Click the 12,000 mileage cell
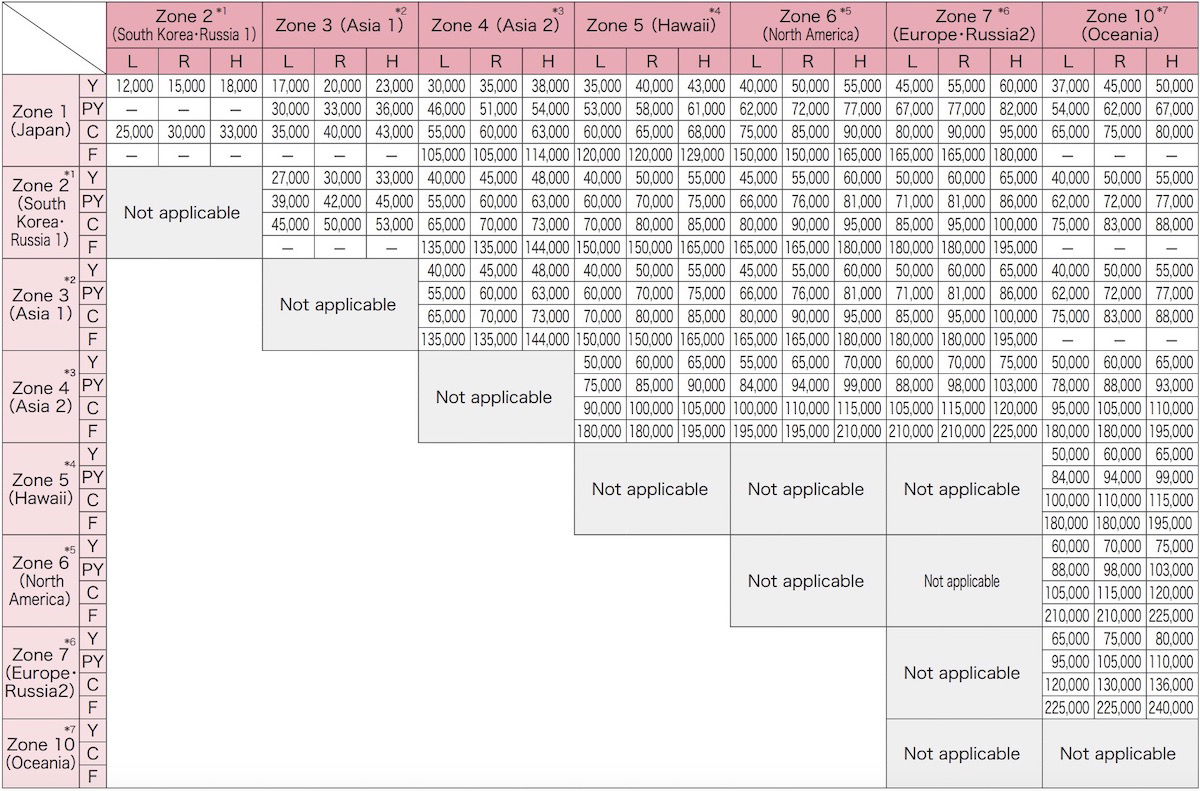Screen dimensions: 1200x791 tap(133, 87)
